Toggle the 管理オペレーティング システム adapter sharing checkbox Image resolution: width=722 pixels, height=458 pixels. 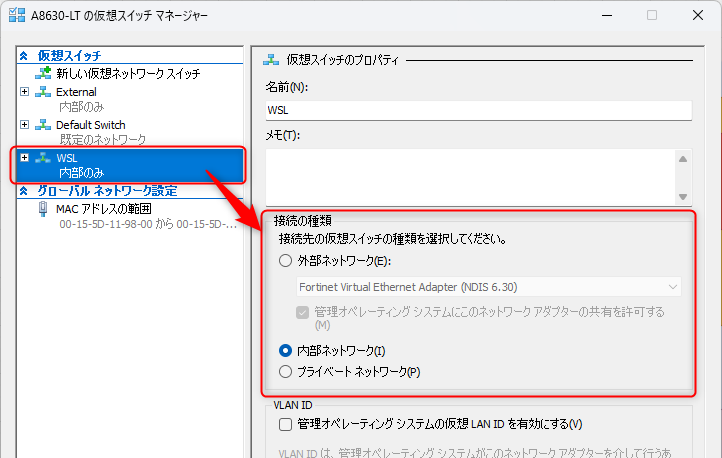[303, 313]
